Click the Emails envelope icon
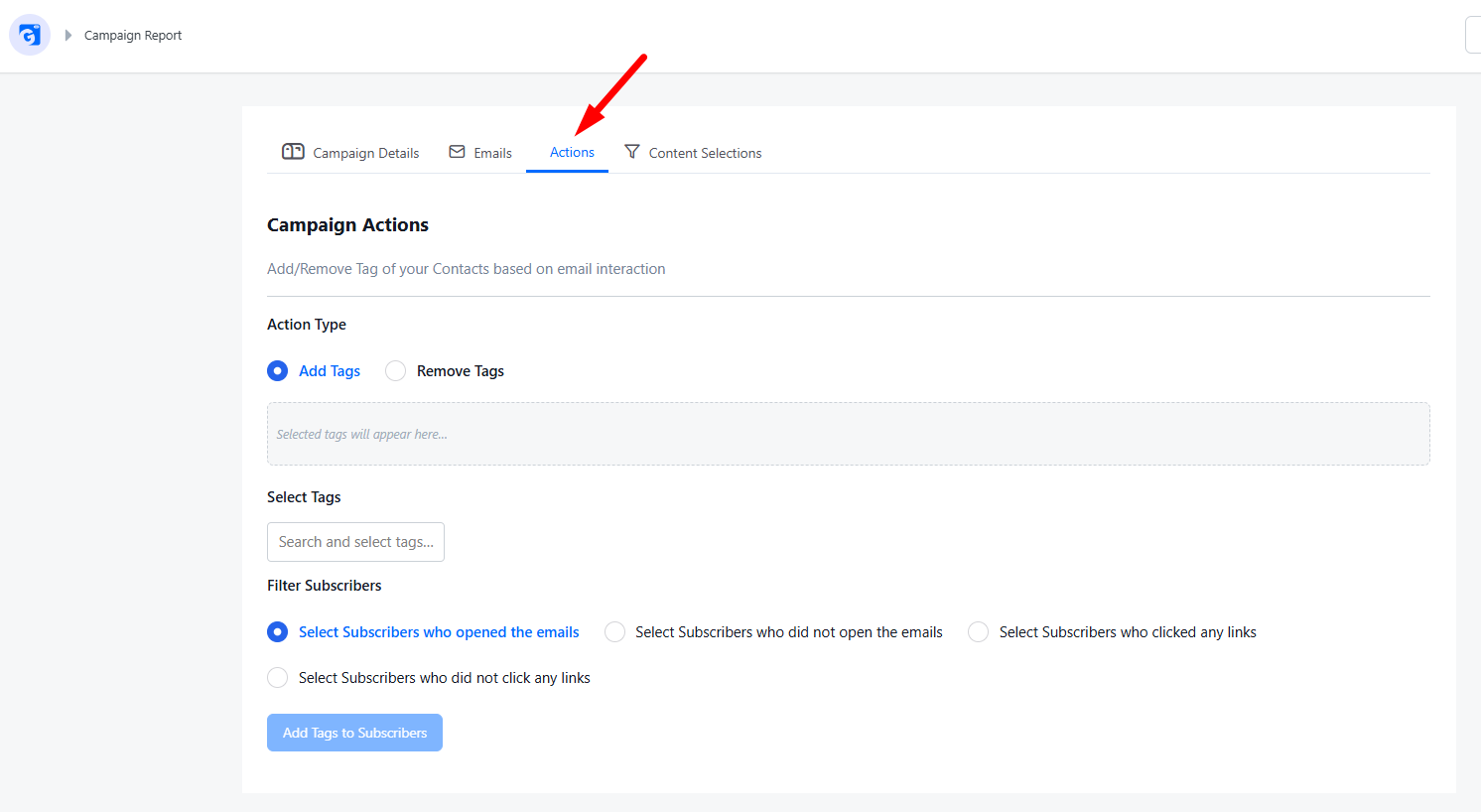Viewport: 1481px width, 812px height. [x=457, y=152]
